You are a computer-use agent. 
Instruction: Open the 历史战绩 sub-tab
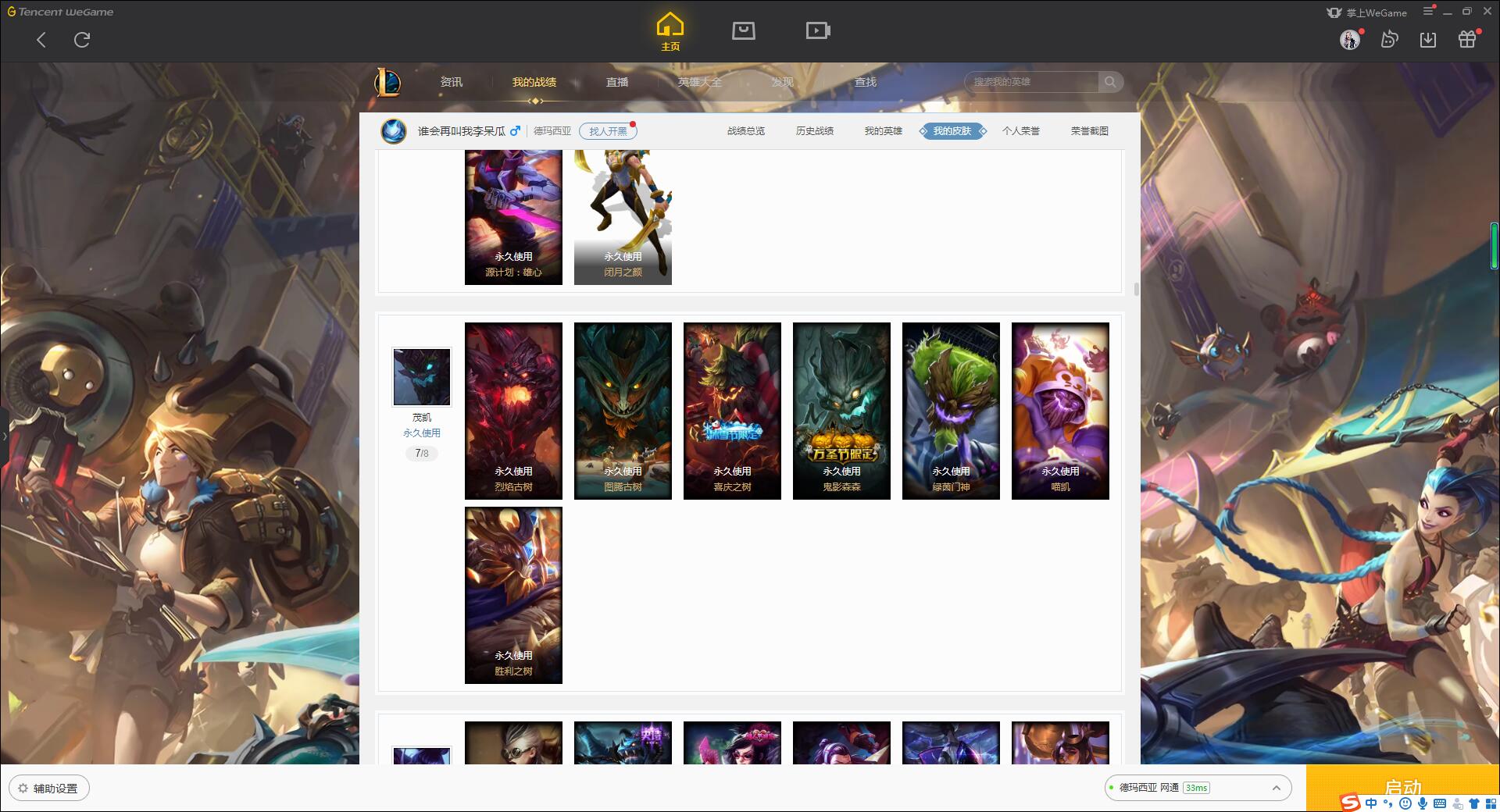[x=815, y=131]
